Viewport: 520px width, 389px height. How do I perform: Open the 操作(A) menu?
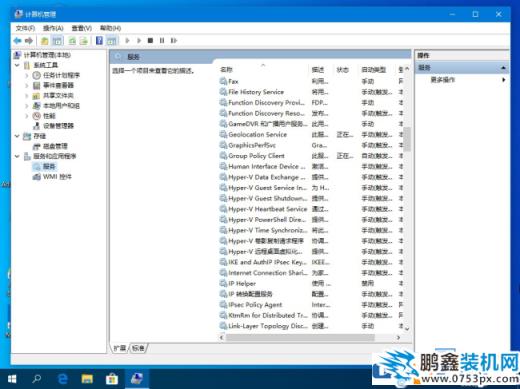click(x=53, y=28)
